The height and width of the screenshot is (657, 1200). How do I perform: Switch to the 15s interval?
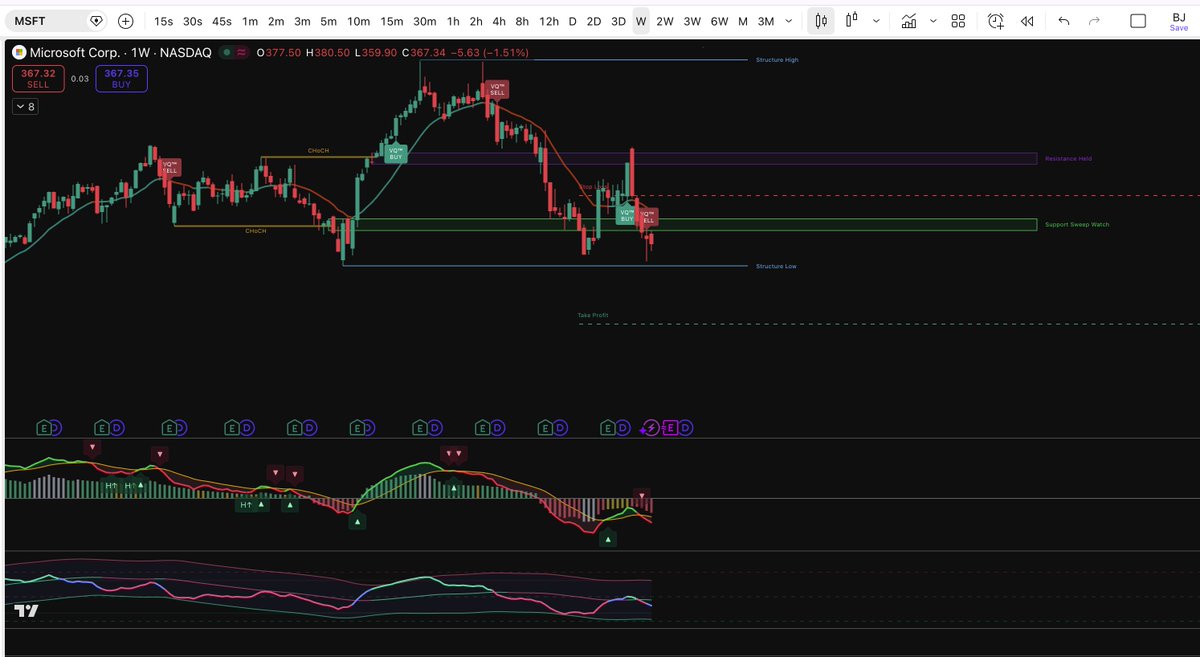163,21
